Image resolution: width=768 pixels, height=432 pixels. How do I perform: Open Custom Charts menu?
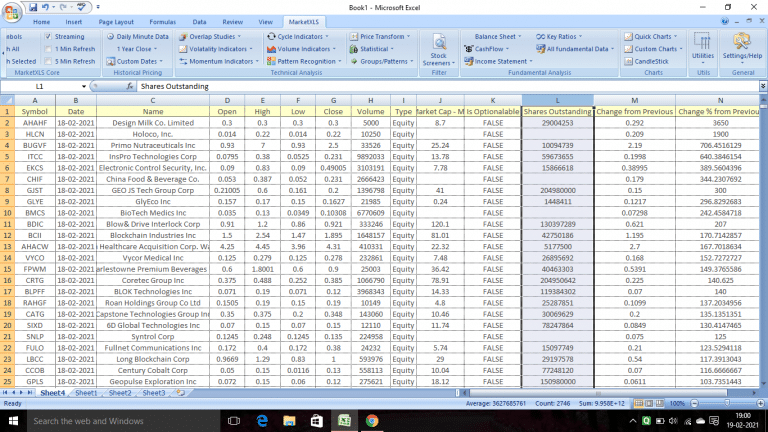coord(653,49)
